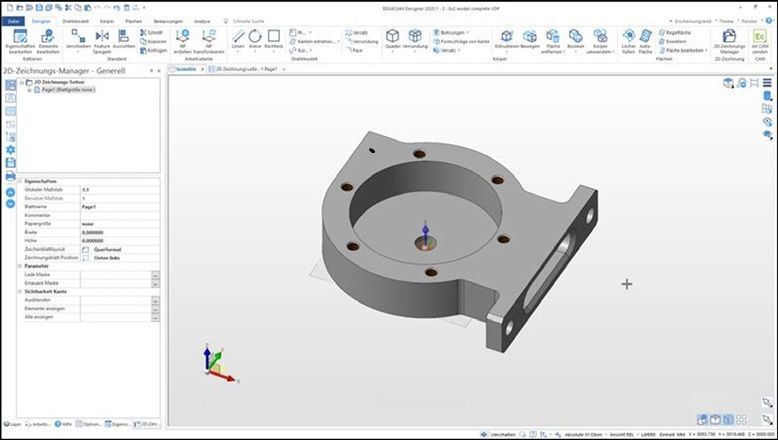778x440 pixels.
Task: Click the Boolean tool
Action: tap(576, 40)
